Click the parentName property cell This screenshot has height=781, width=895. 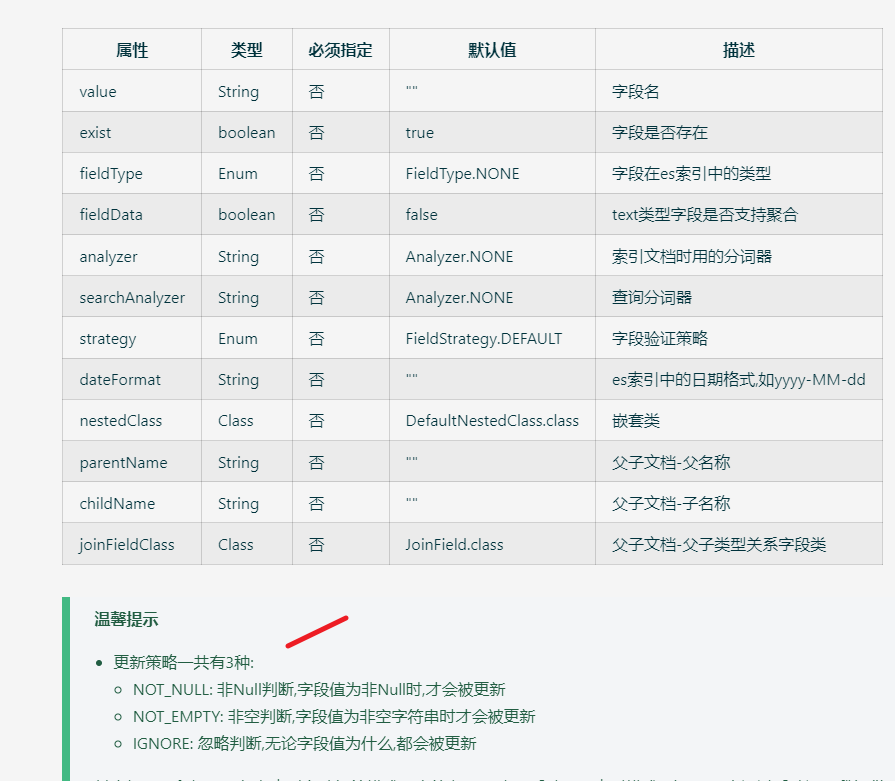pyautogui.click(x=112, y=461)
